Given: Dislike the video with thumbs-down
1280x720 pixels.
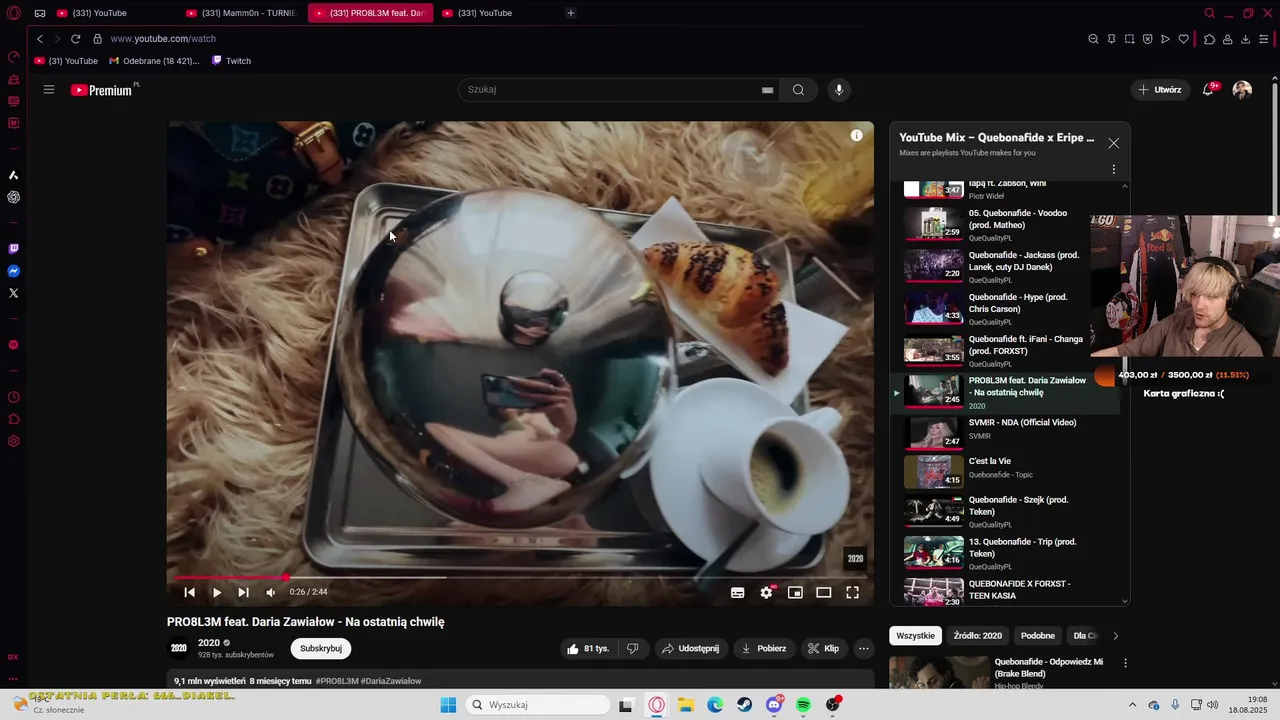Looking at the screenshot, I should pos(632,648).
